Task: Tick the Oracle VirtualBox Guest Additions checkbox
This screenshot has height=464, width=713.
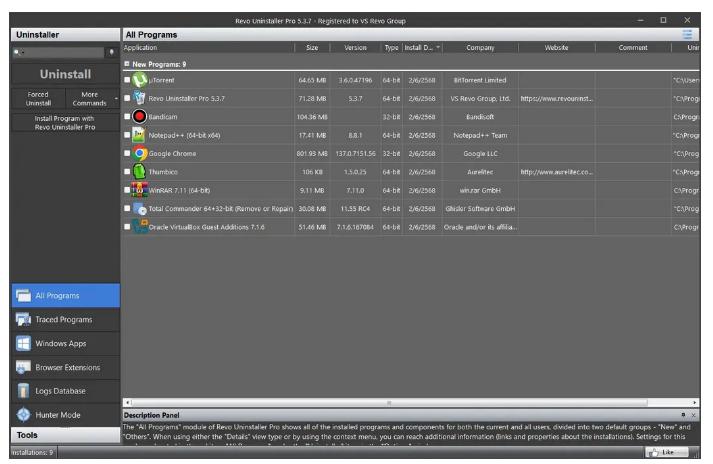Action: point(127,227)
